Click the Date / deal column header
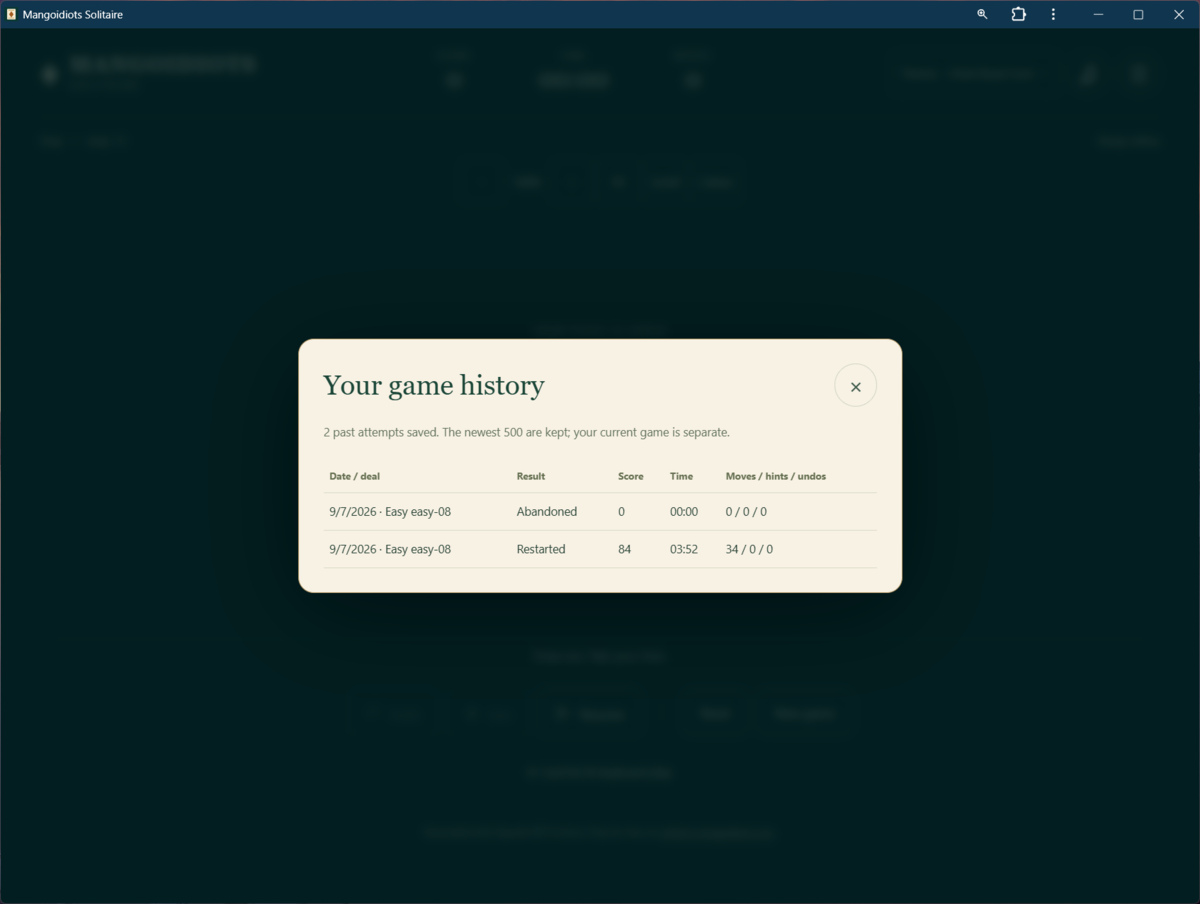1200x904 pixels. pyautogui.click(x=355, y=476)
